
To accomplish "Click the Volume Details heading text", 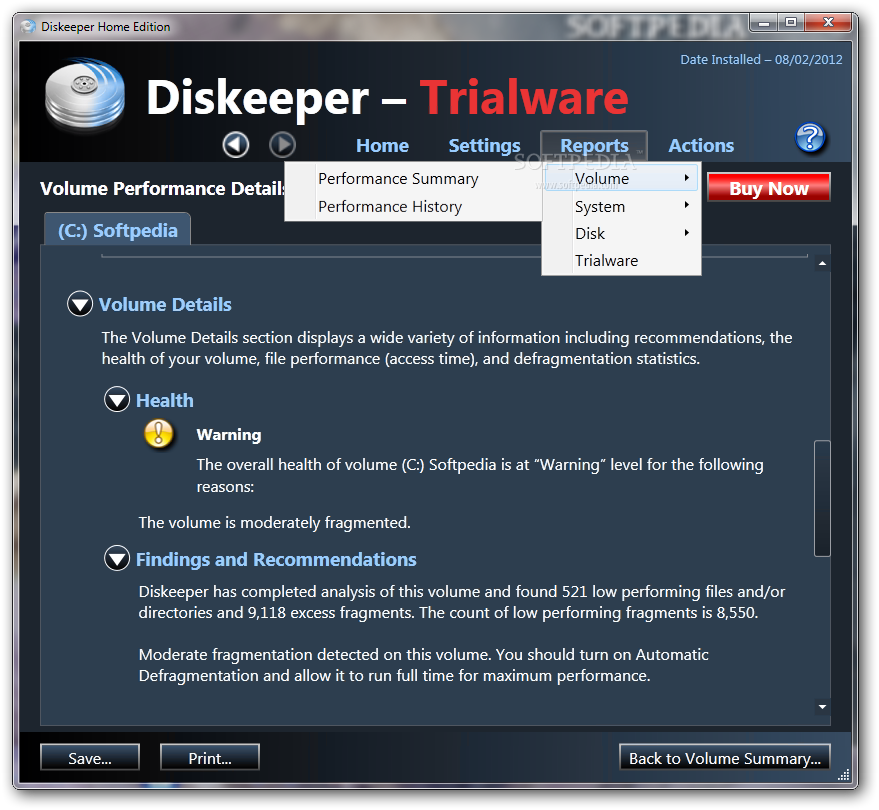I will click(165, 304).
